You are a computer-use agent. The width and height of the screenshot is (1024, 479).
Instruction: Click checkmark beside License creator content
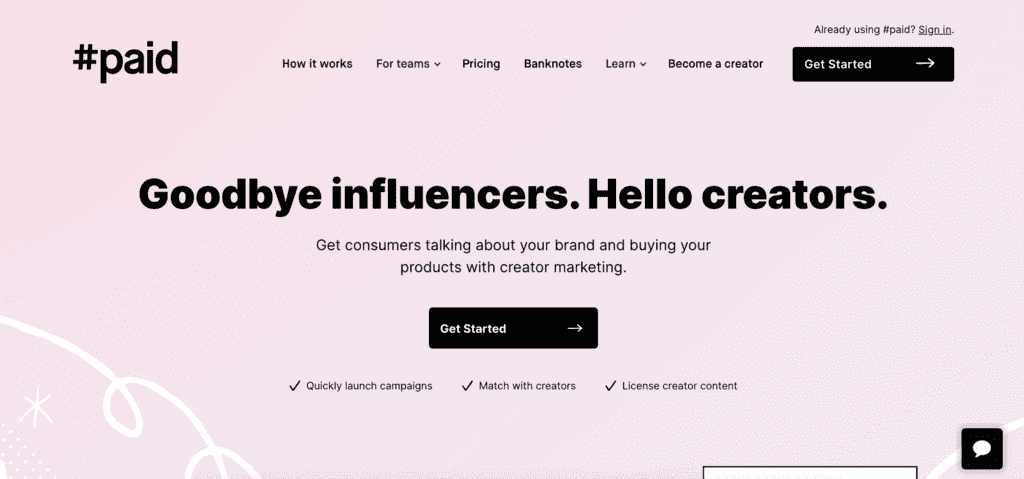coord(610,386)
